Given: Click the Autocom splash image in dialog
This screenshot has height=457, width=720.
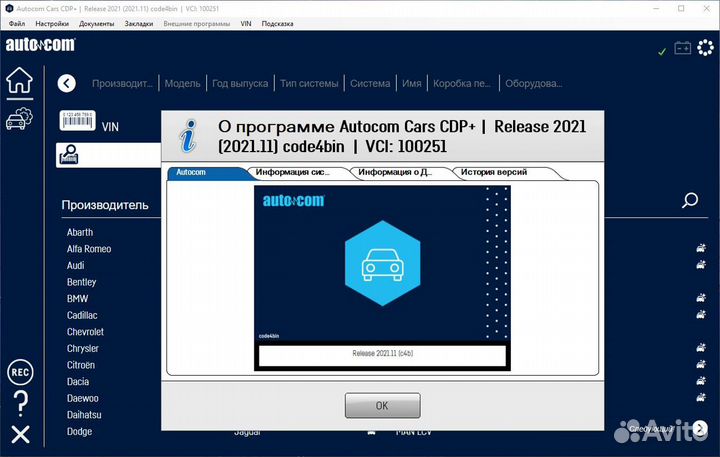Looking at the screenshot, I should 382,264.
